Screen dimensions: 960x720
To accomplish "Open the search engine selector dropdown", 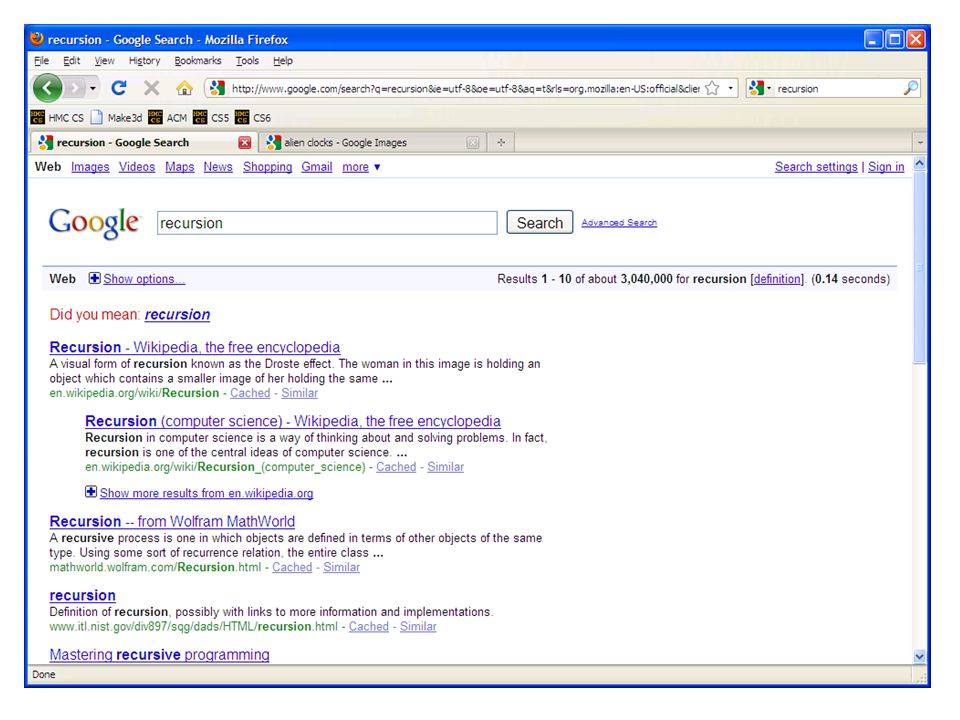I will click(759, 88).
